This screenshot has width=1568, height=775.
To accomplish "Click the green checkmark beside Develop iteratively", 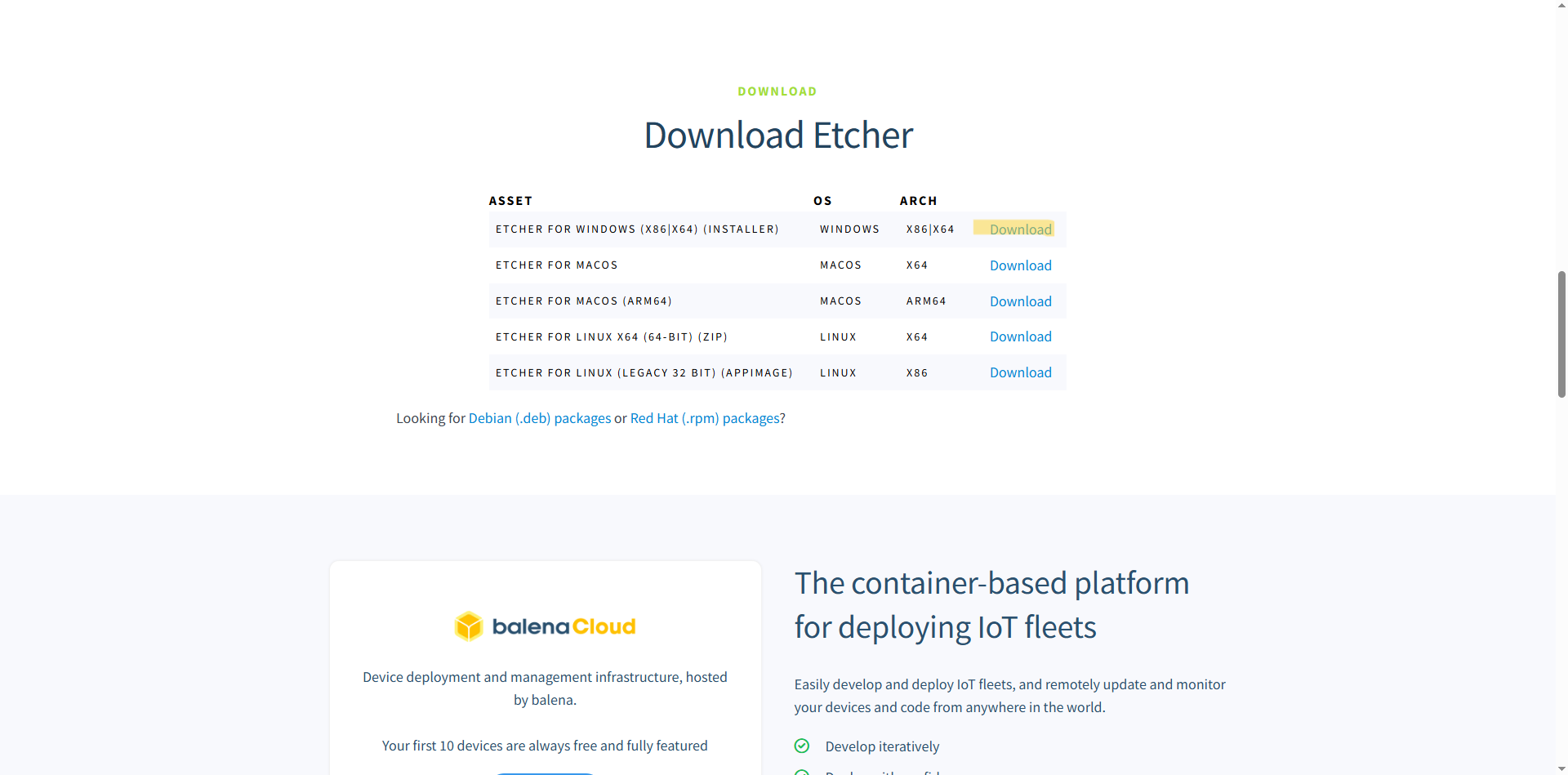I will (x=802, y=746).
